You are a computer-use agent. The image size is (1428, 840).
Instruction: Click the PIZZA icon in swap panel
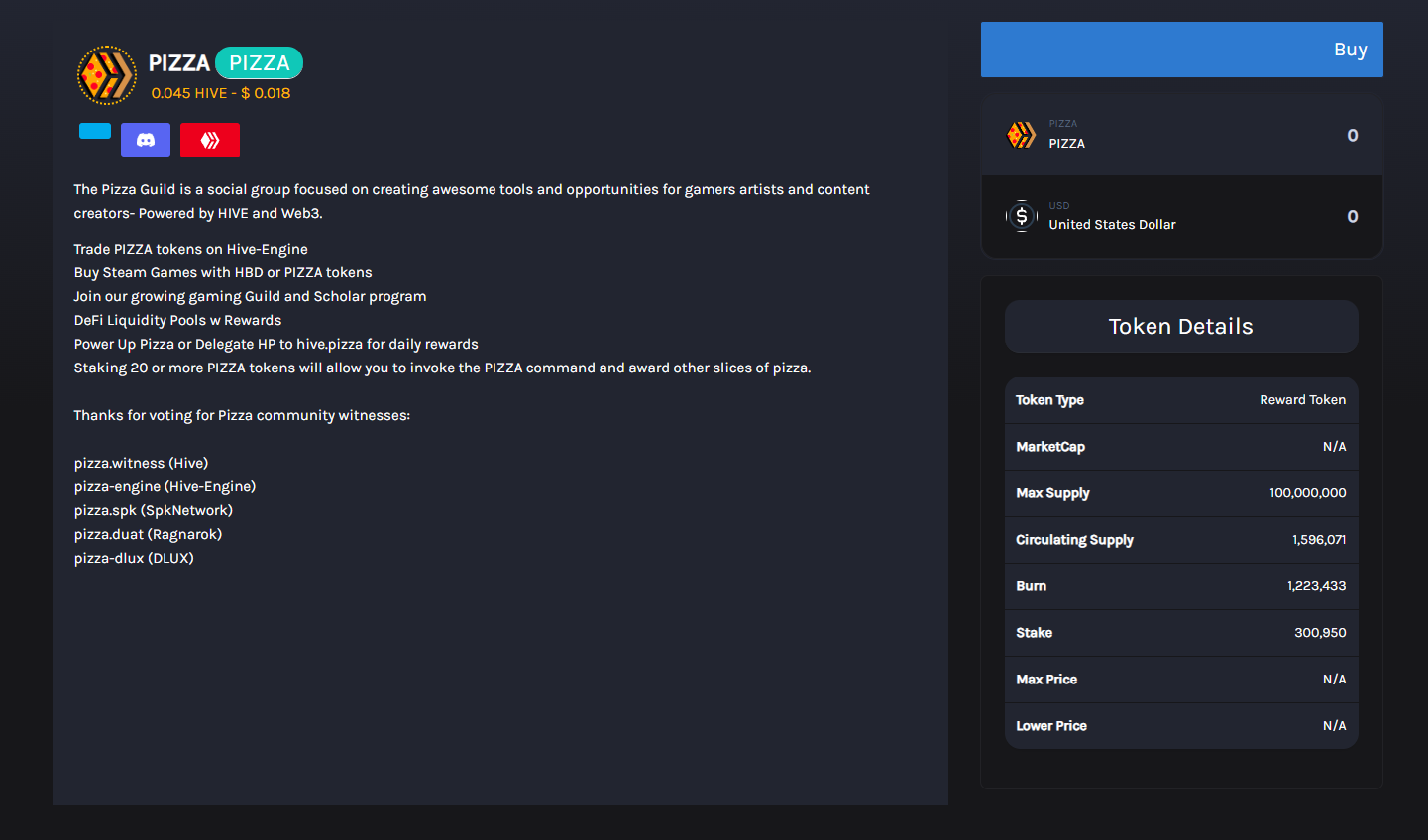click(1021, 135)
